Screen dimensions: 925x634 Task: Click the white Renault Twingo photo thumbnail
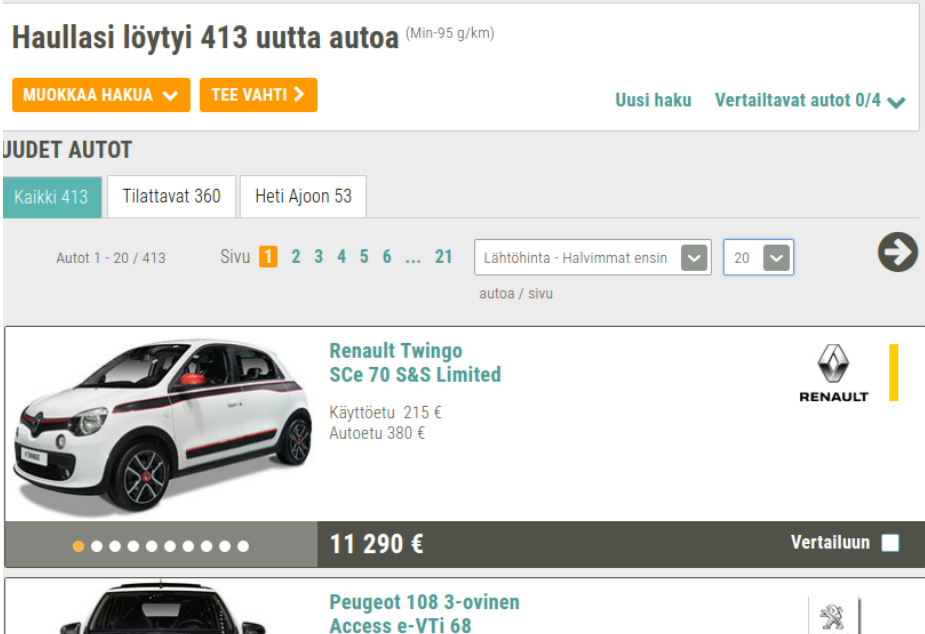(160, 425)
